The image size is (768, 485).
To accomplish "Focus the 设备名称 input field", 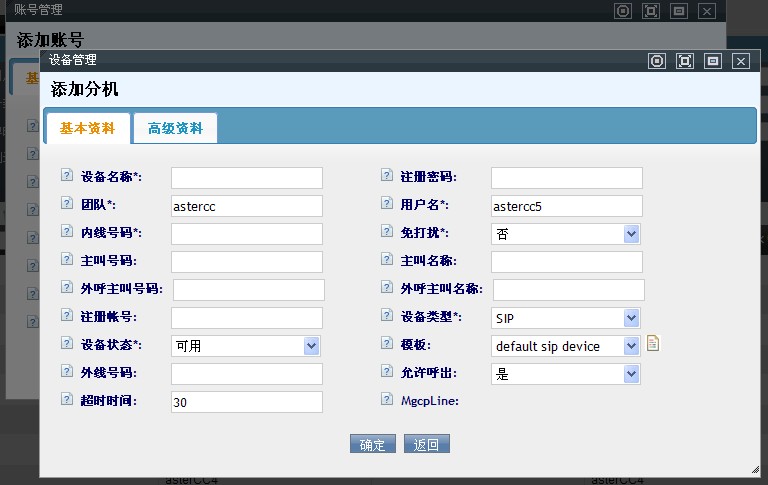I will pos(247,178).
